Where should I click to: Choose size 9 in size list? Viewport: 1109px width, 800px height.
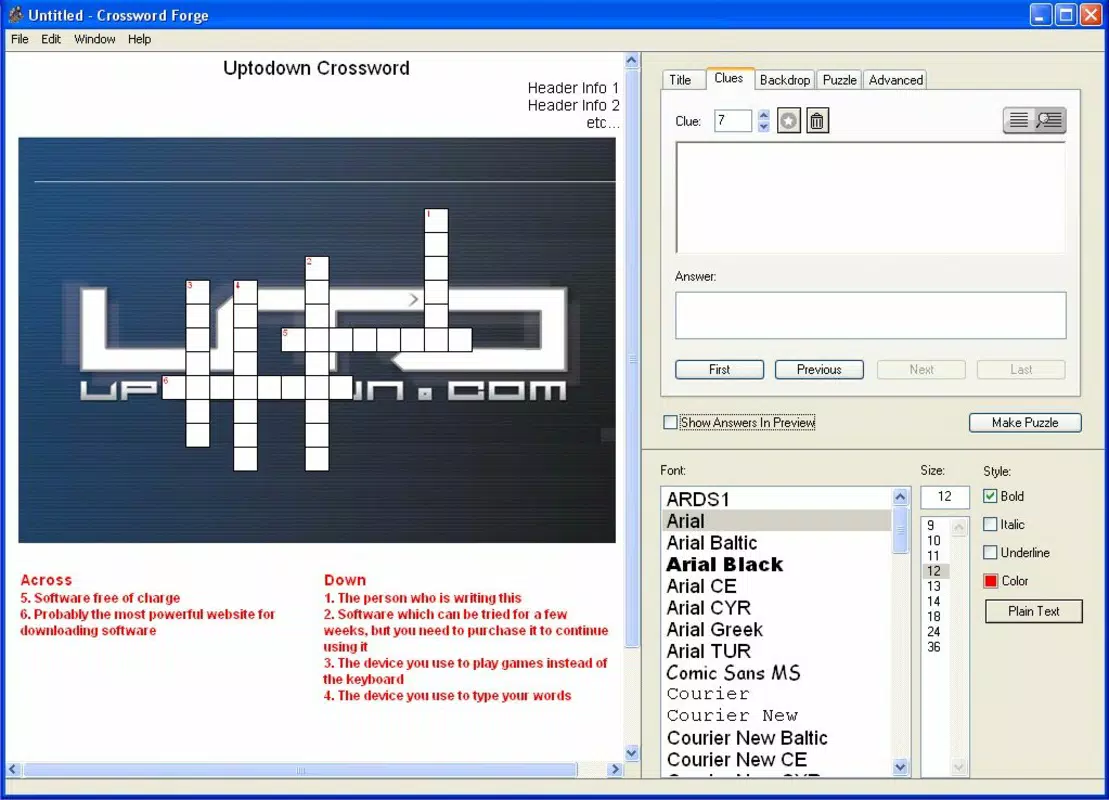(936, 526)
